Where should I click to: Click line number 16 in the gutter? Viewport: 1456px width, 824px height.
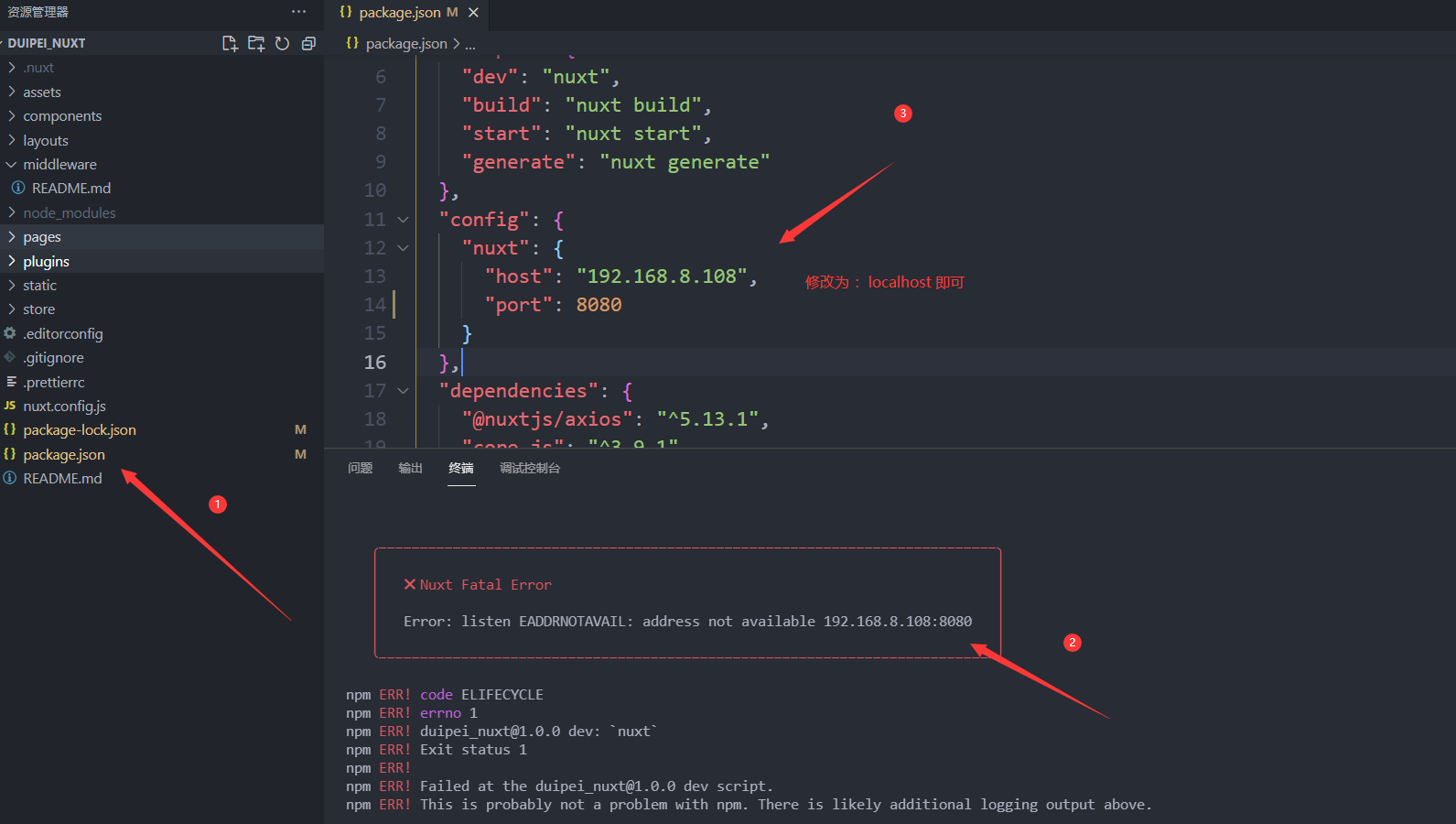(x=375, y=363)
